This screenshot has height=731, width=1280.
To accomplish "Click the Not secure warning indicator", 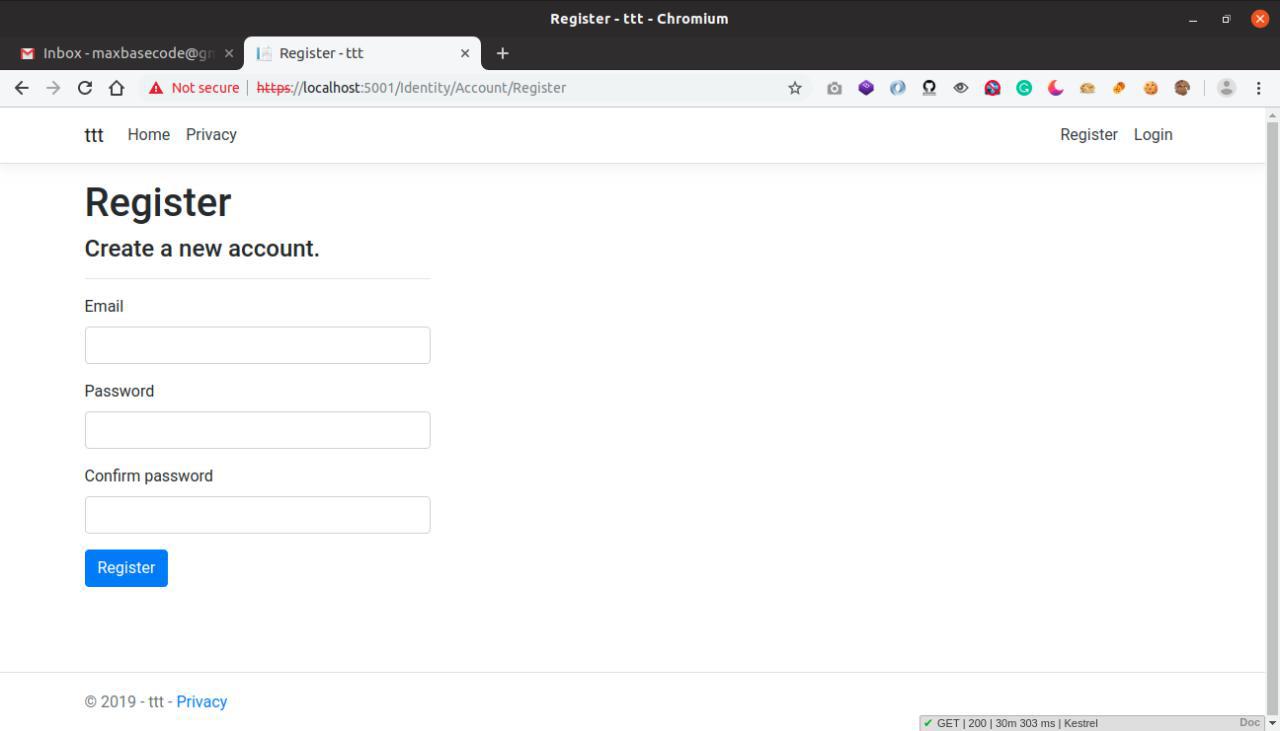I will [194, 88].
